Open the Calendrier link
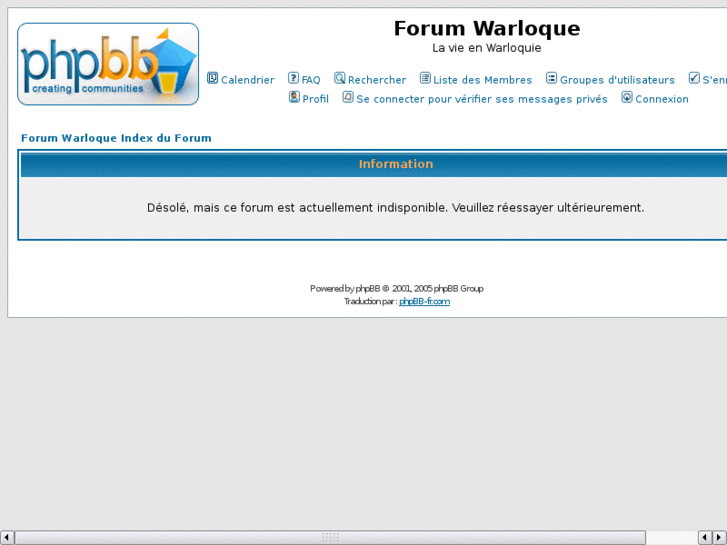727x545 pixels. click(248, 80)
